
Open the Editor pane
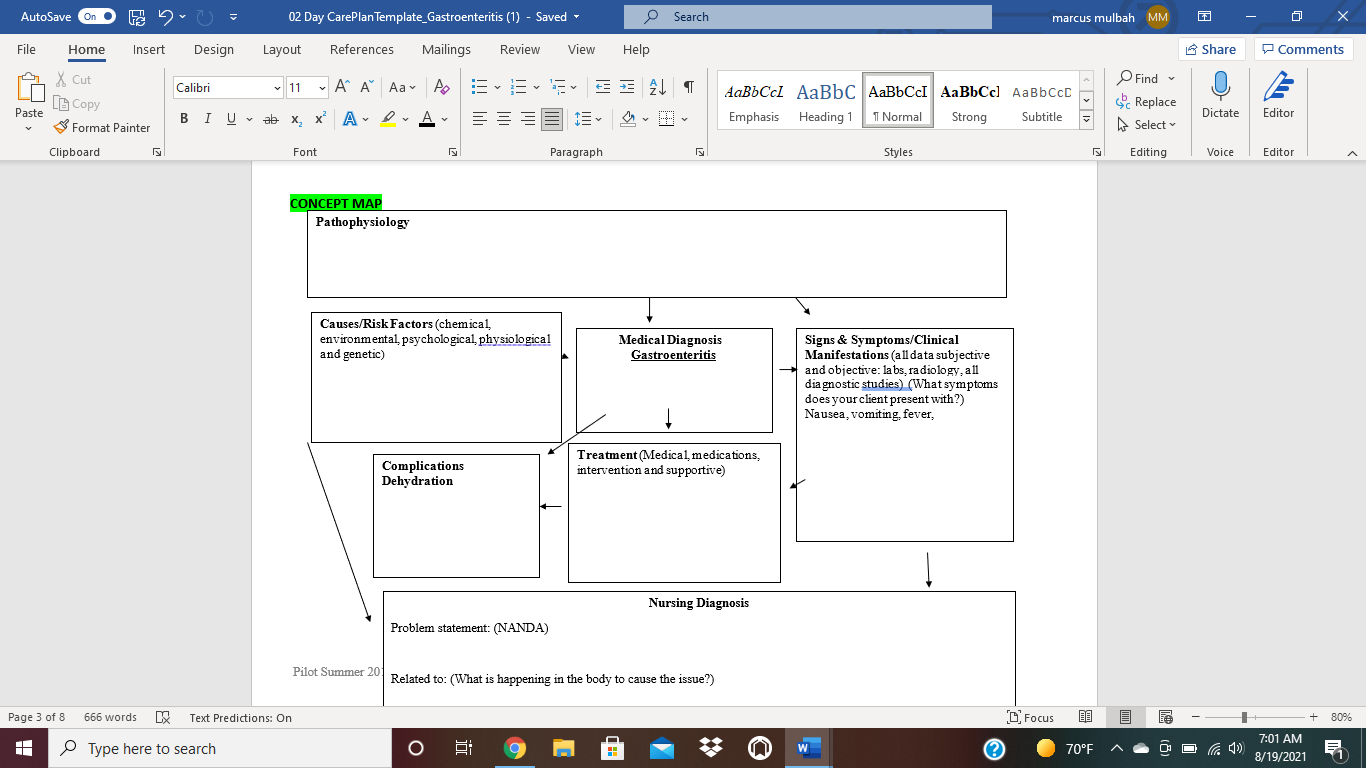point(1278,95)
